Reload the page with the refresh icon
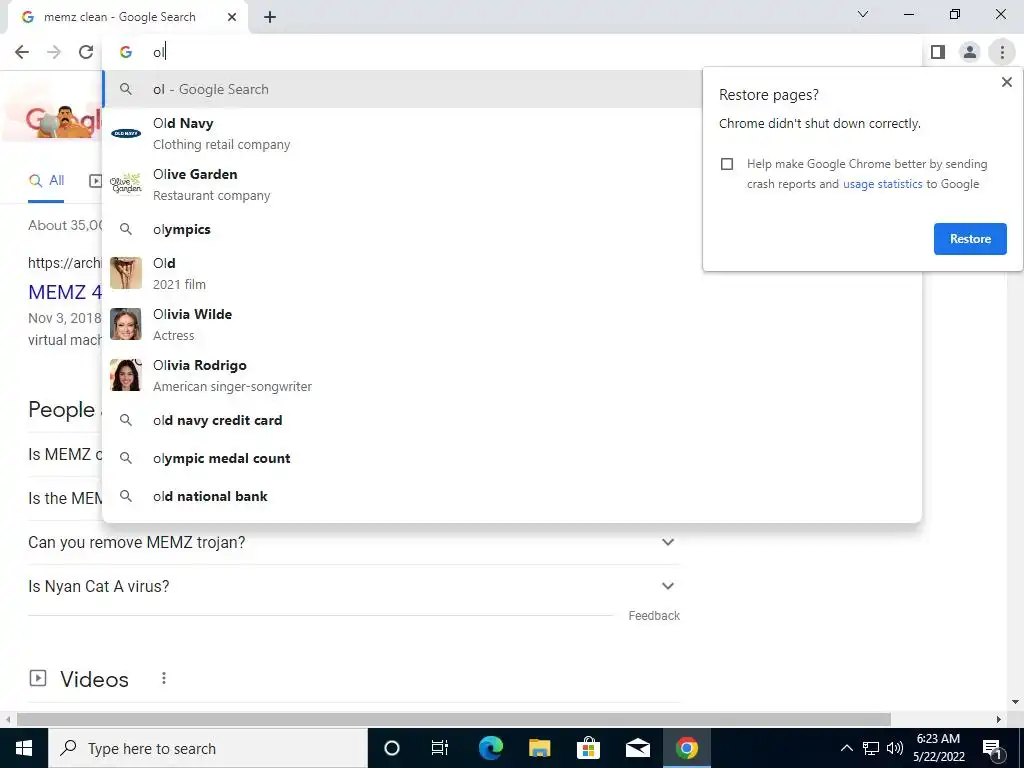1024x768 pixels. 86,52
